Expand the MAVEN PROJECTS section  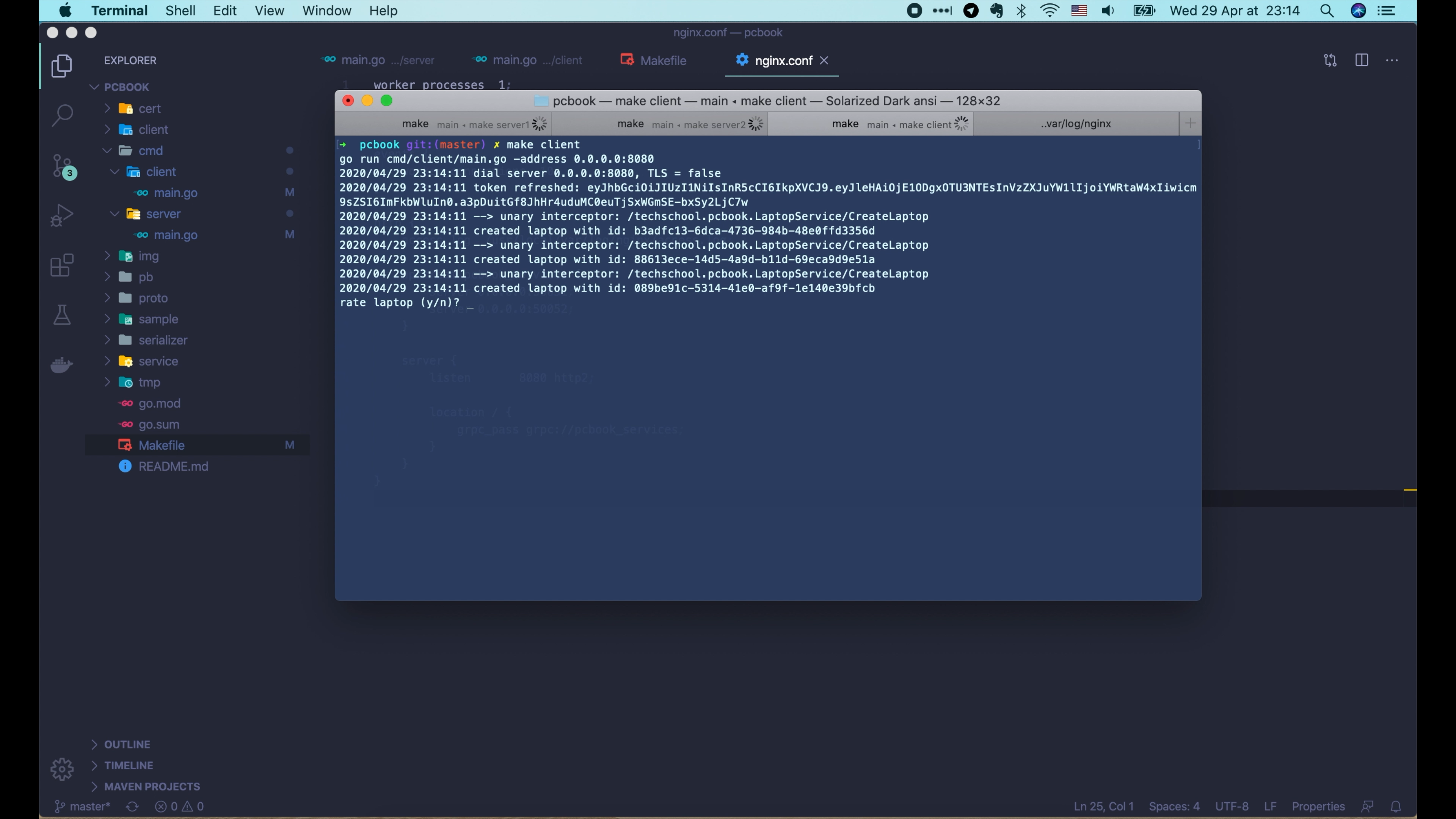[152, 786]
